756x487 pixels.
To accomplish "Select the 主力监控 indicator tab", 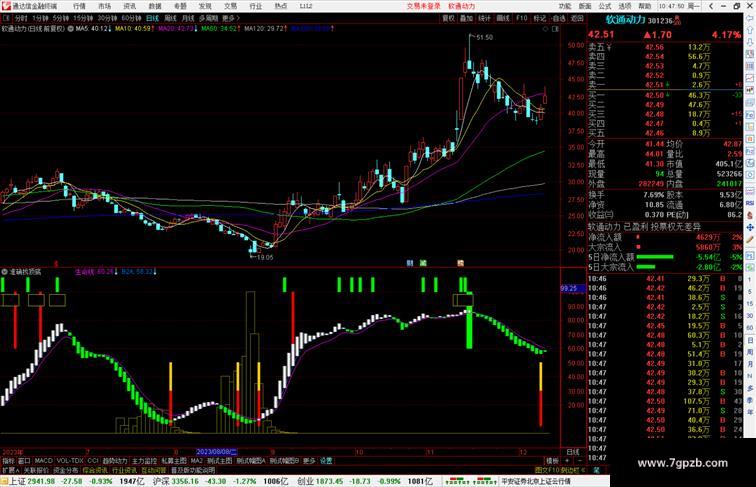I will (x=145, y=461).
